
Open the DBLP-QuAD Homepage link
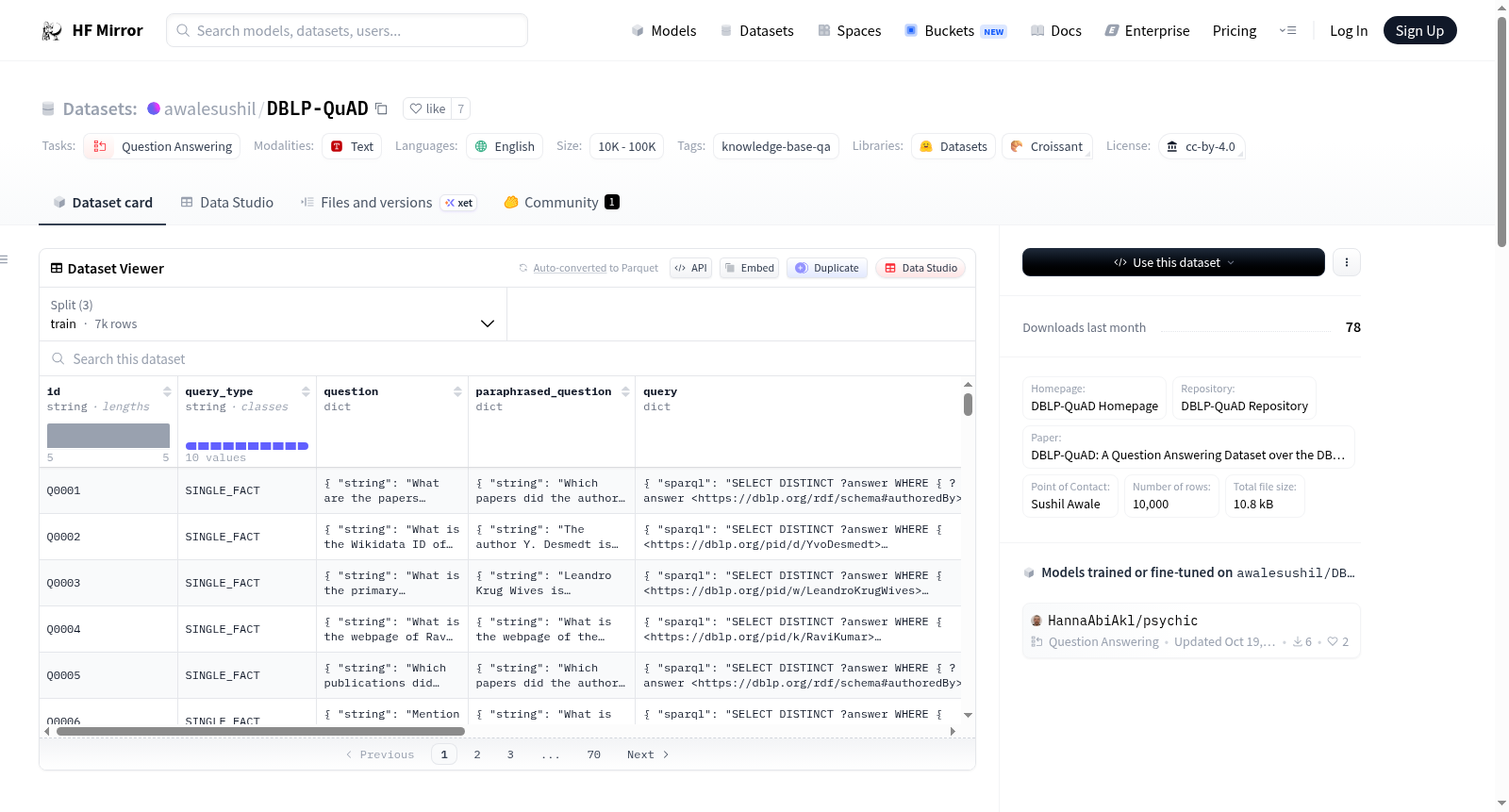tap(1094, 397)
